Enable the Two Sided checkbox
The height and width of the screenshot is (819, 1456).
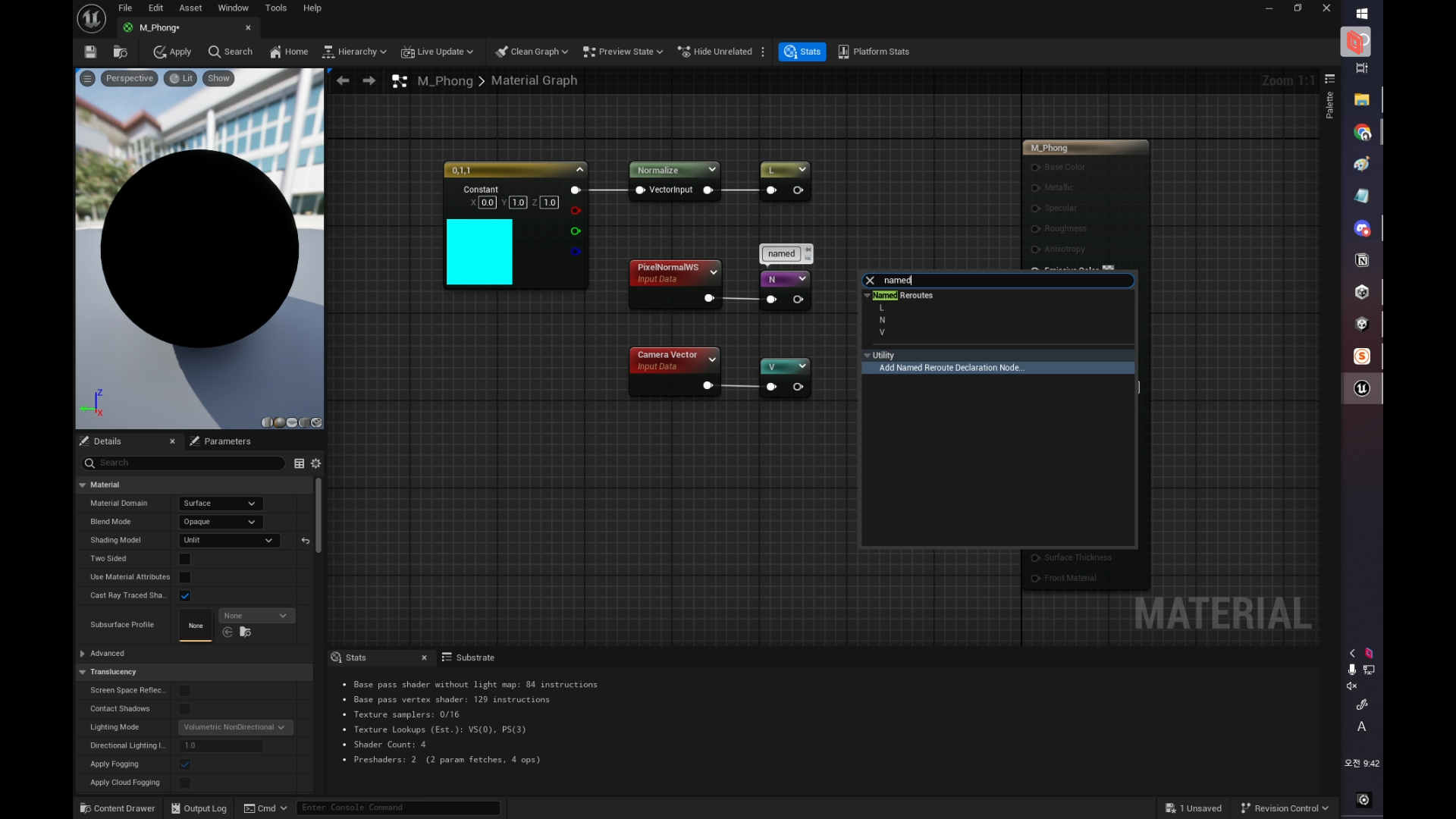185,559
